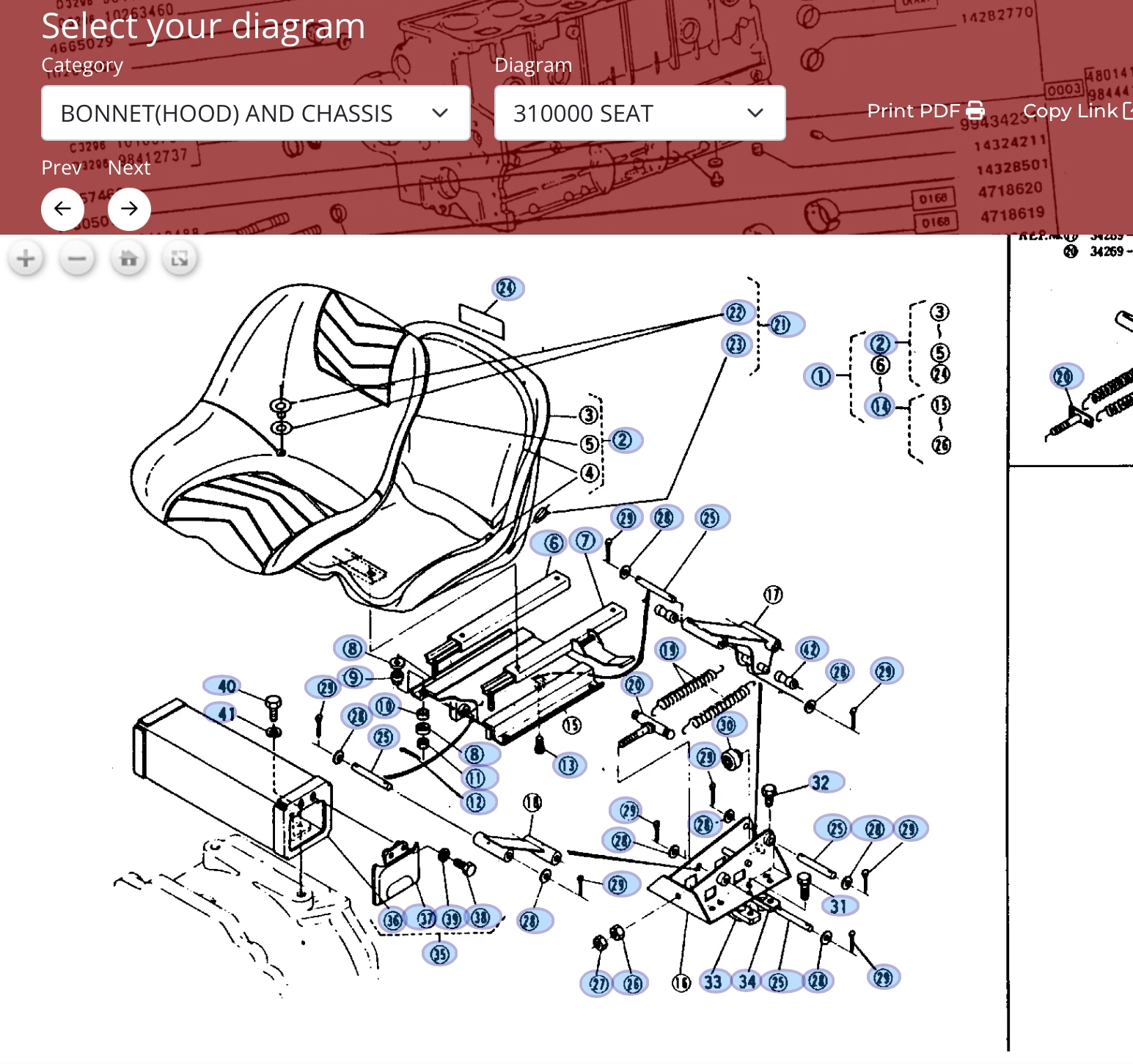The height and width of the screenshot is (1064, 1133).
Task: Click part callout 1 in the assembly tree
Action: [820, 377]
